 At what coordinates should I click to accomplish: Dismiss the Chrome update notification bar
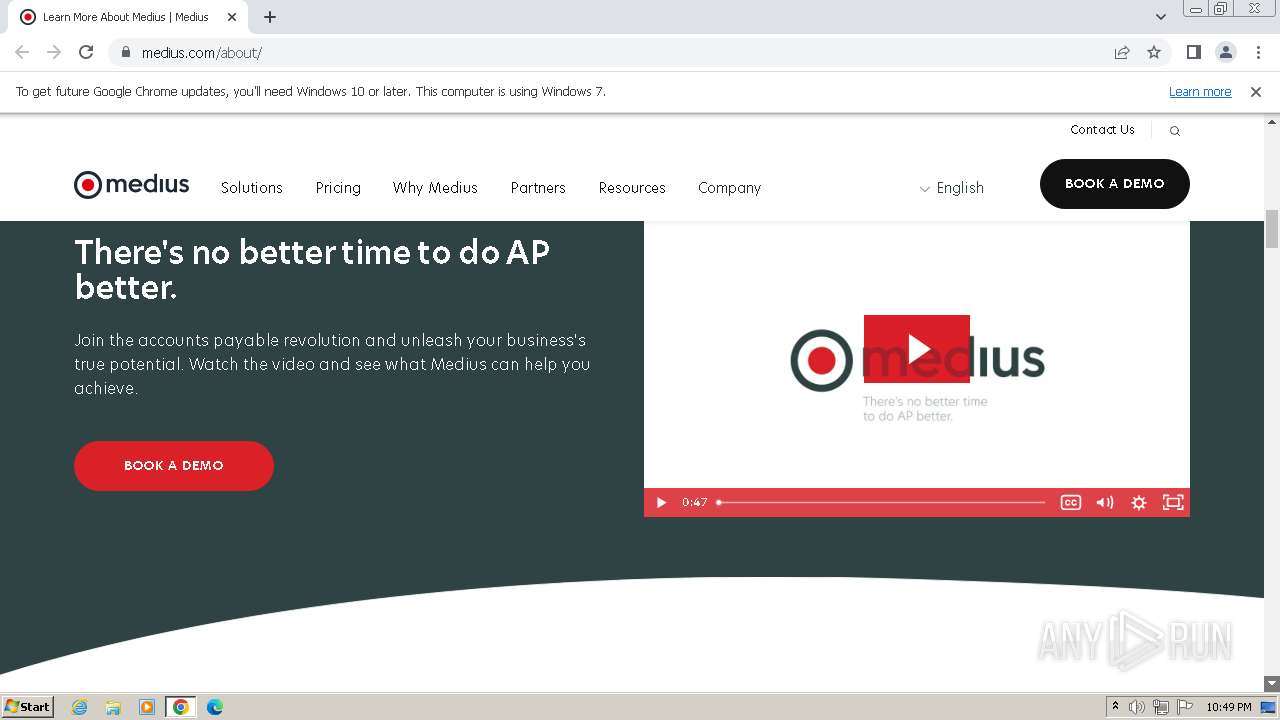click(x=1256, y=92)
